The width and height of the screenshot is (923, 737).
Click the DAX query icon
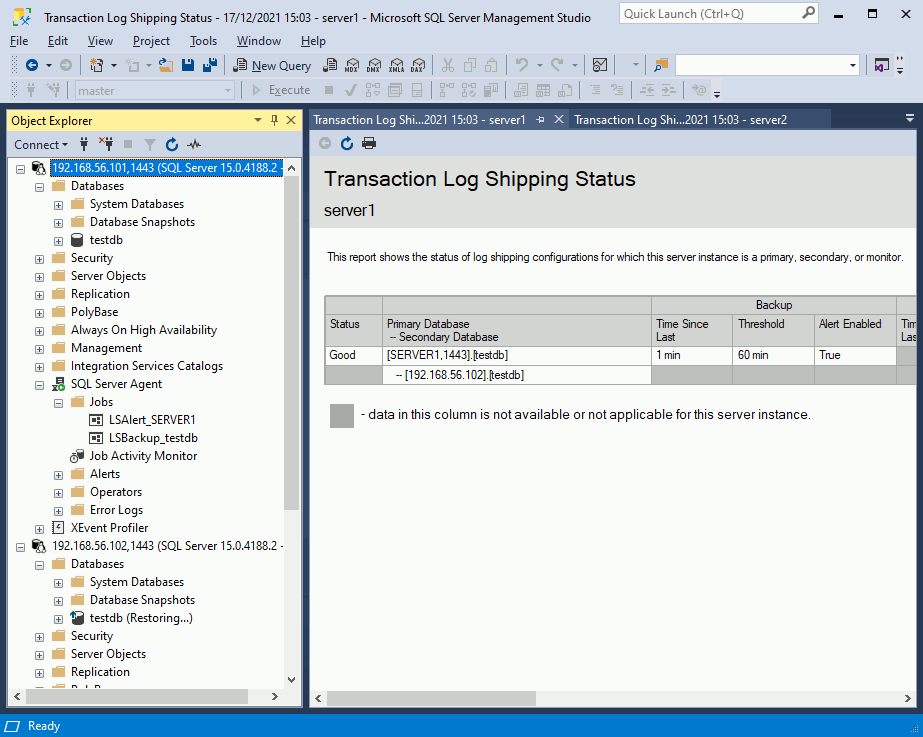click(418, 65)
